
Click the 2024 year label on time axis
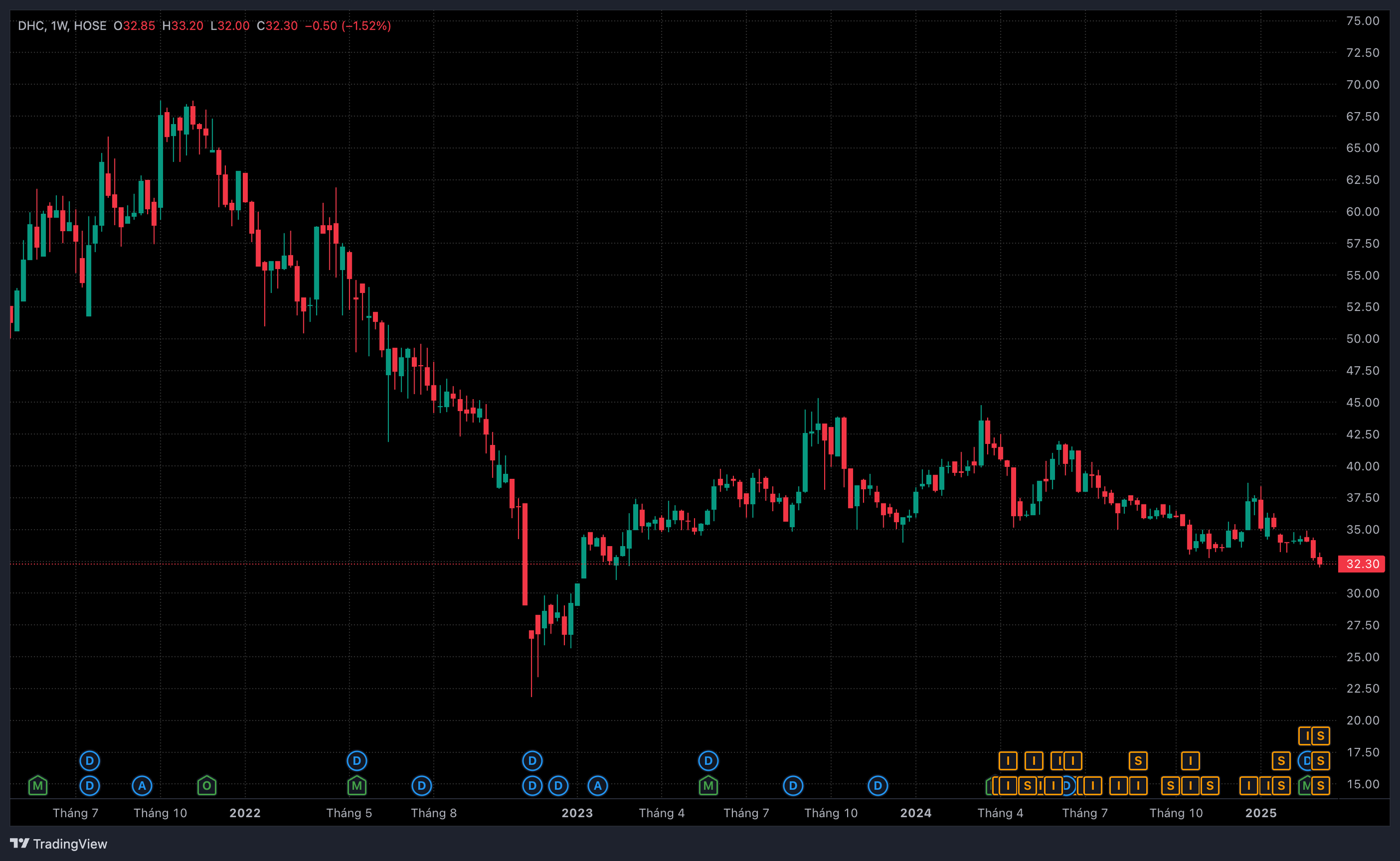[916, 813]
